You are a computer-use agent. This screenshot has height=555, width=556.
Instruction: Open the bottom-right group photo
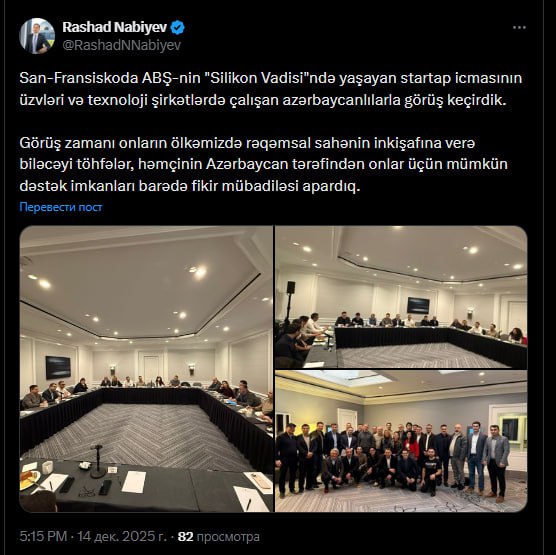pyautogui.click(x=401, y=441)
